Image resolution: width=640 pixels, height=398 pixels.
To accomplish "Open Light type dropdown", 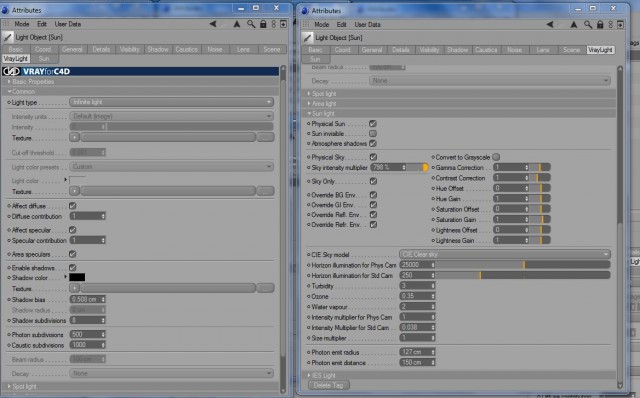I will click(171, 102).
